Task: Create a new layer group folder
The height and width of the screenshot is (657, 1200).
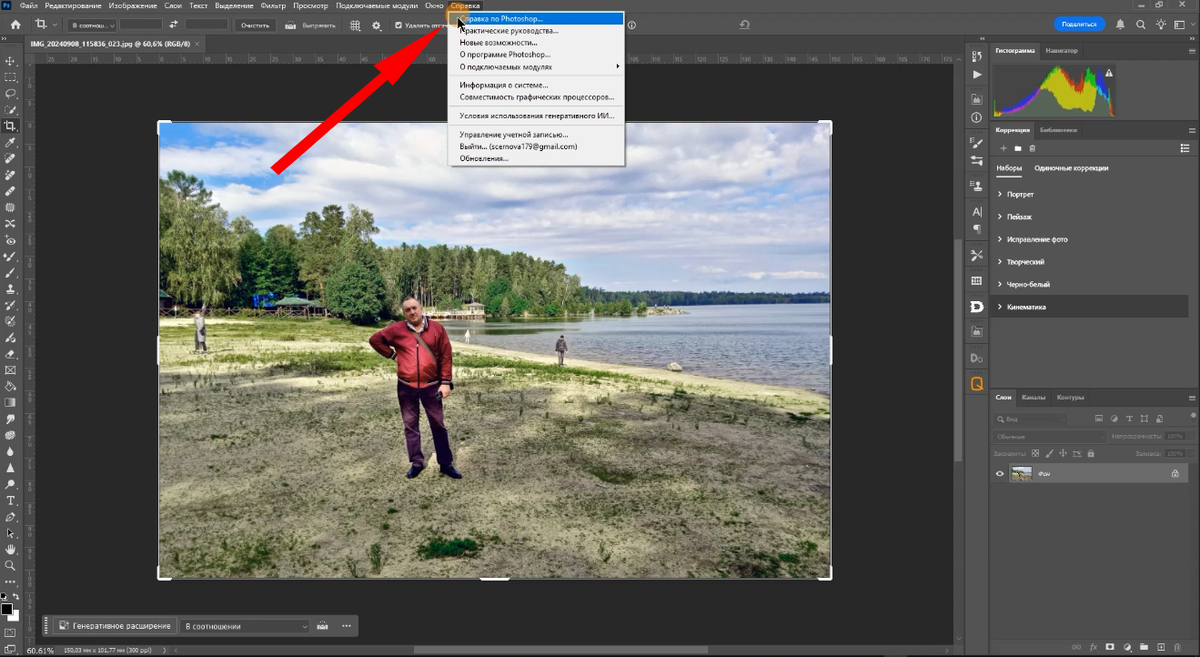Action: coord(1144,647)
